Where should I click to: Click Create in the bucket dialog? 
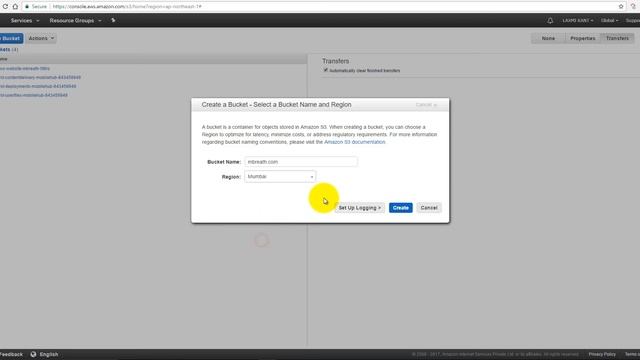(x=400, y=208)
